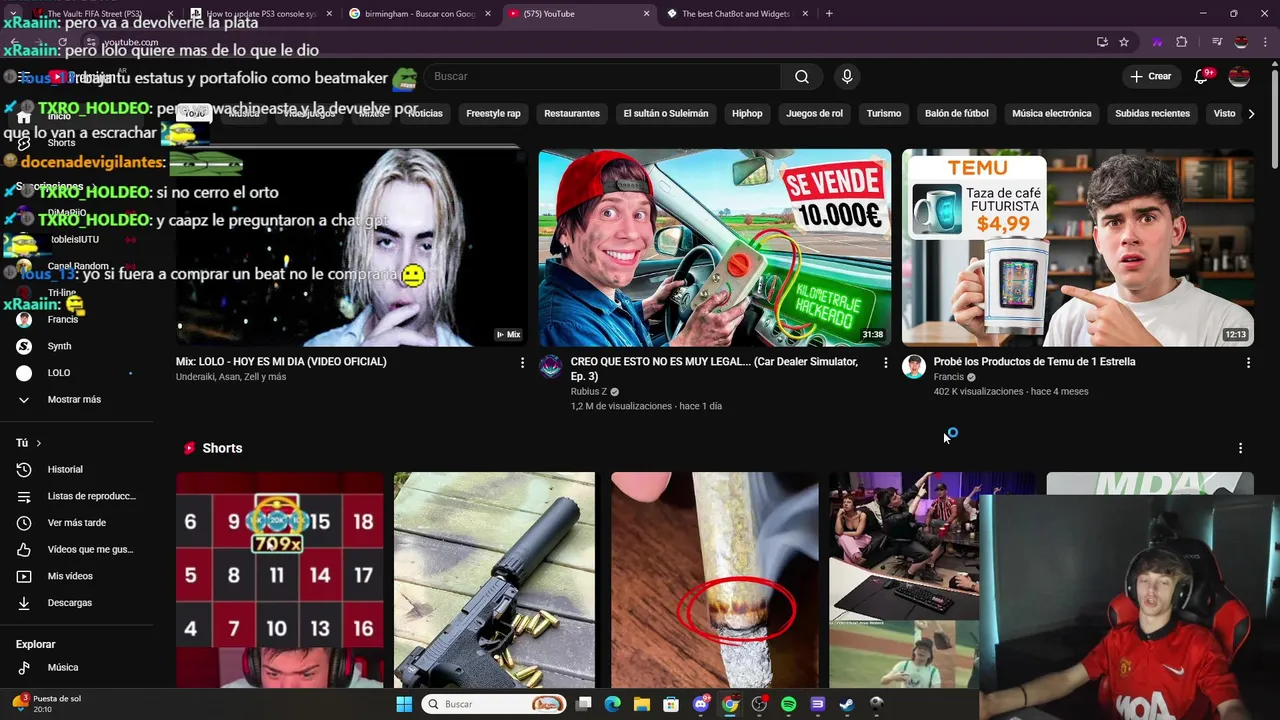Image resolution: width=1280 pixels, height=720 pixels.
Task: Select the Subidas recientes chip
Action: 1152,114
